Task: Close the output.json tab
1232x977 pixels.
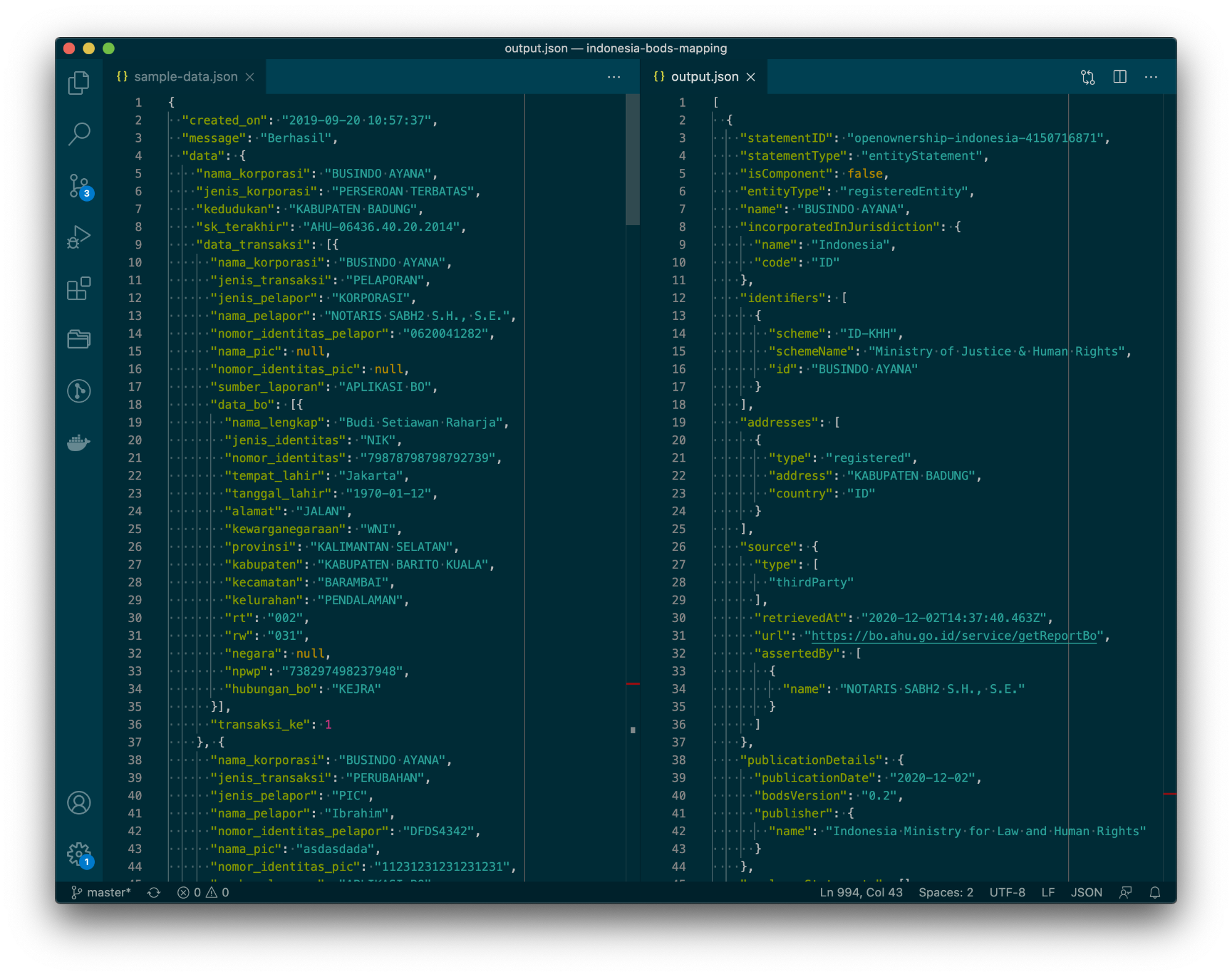Action: 751,77
